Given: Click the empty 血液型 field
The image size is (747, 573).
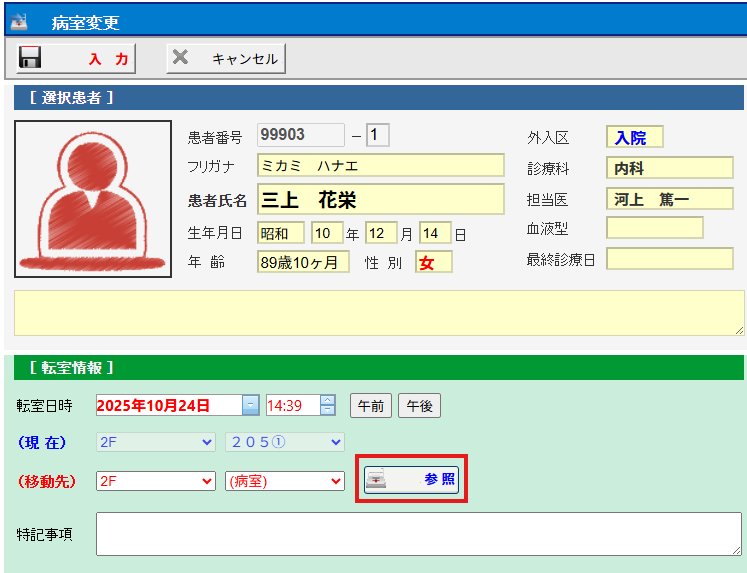Looking at the screenshot, I should point(654,228).
